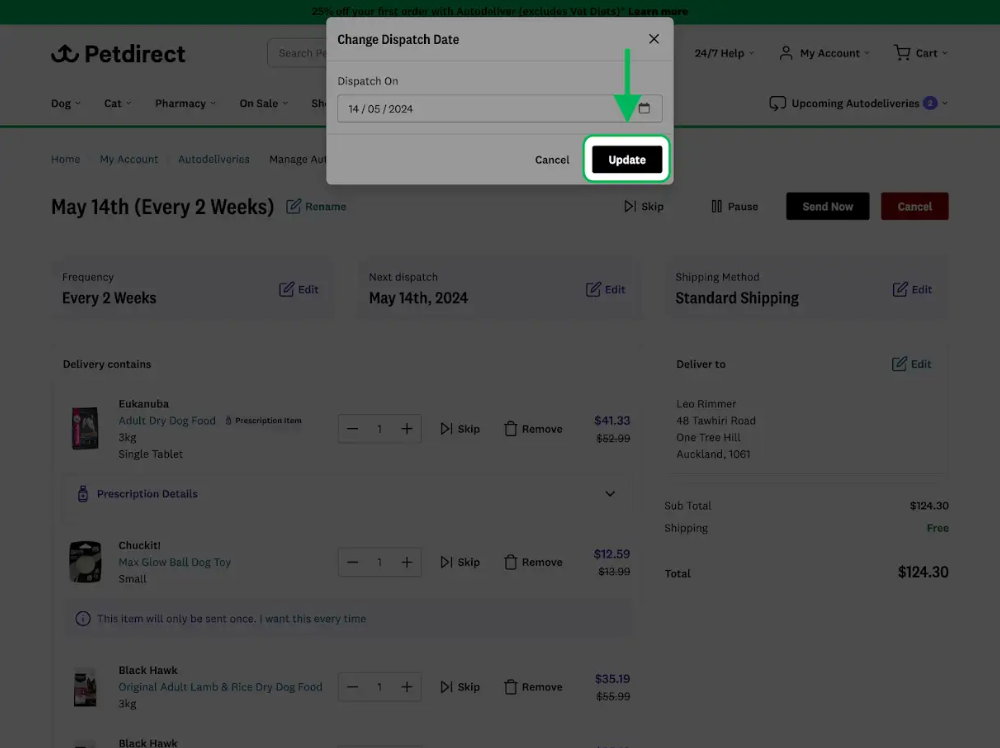
Task: Decrease Eukanuba quantity
Action: (x=352, y=429)
